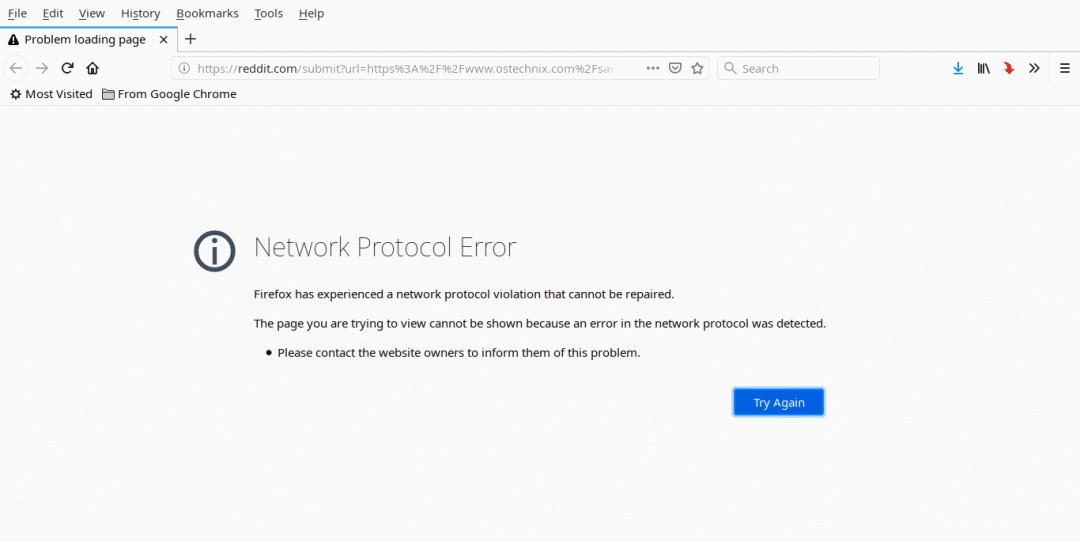Close the Problem loading page tab
The height and width of the screenshot is (542, 1080).
tap(164, 40)
